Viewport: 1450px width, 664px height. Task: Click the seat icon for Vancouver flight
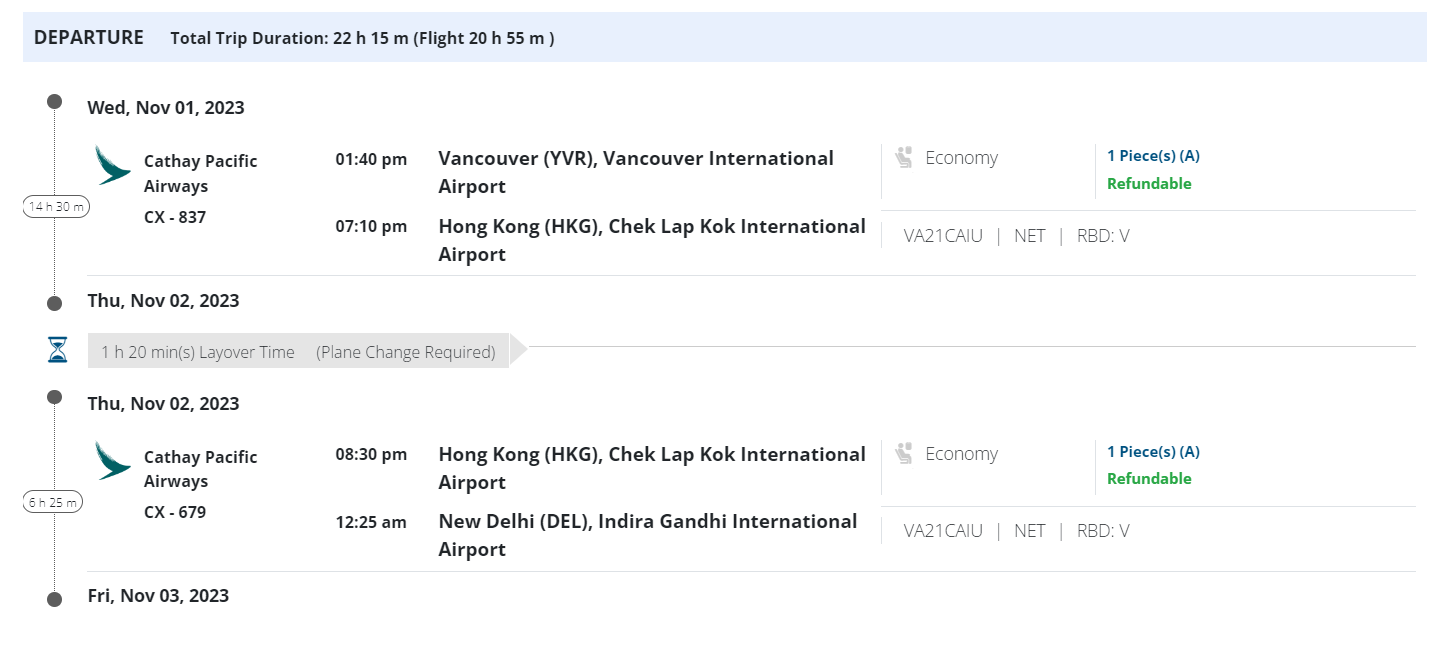tap(904, 158)
